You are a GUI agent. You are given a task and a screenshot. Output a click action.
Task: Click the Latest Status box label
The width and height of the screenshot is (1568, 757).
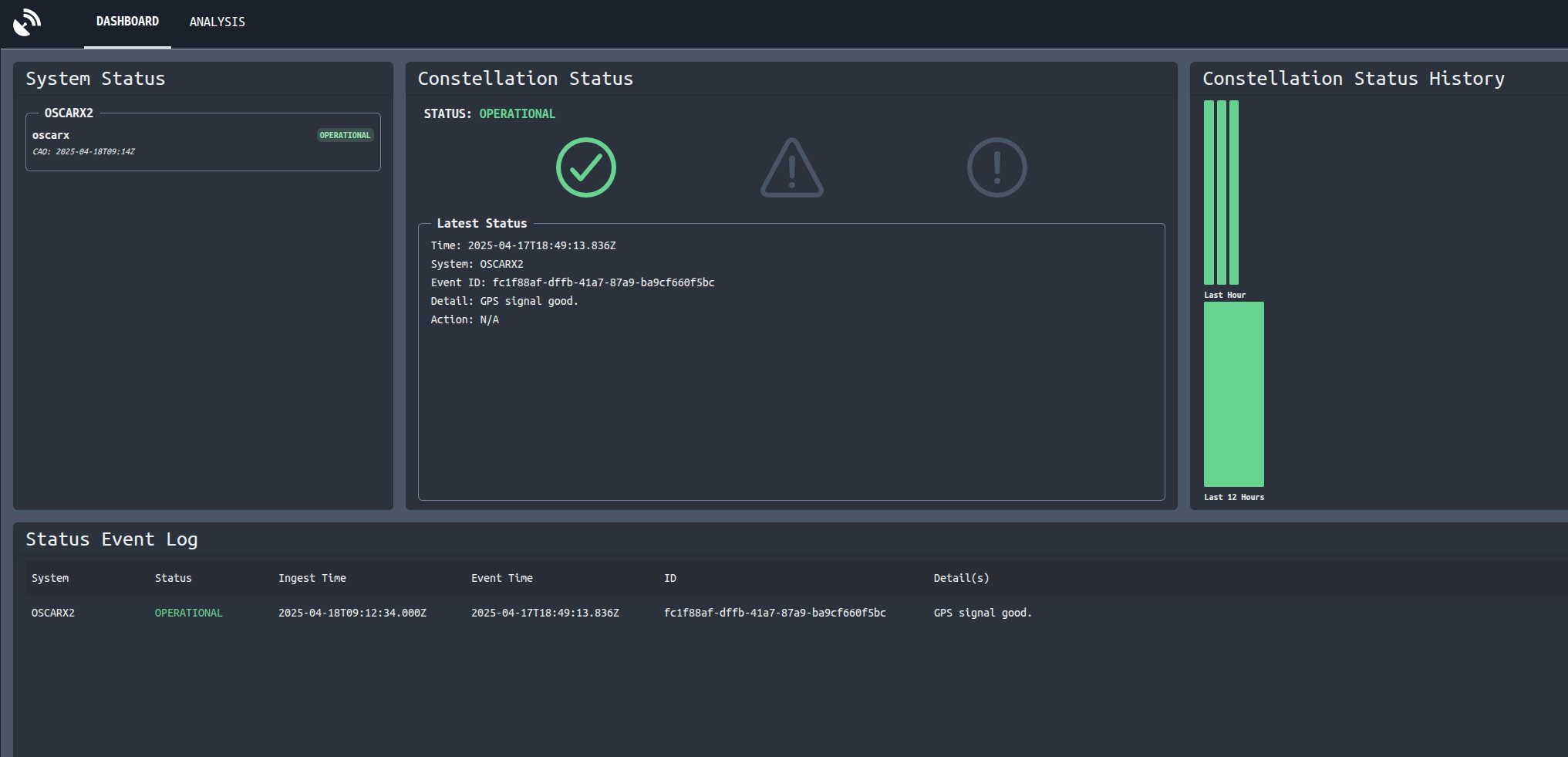tap(482, 223)
